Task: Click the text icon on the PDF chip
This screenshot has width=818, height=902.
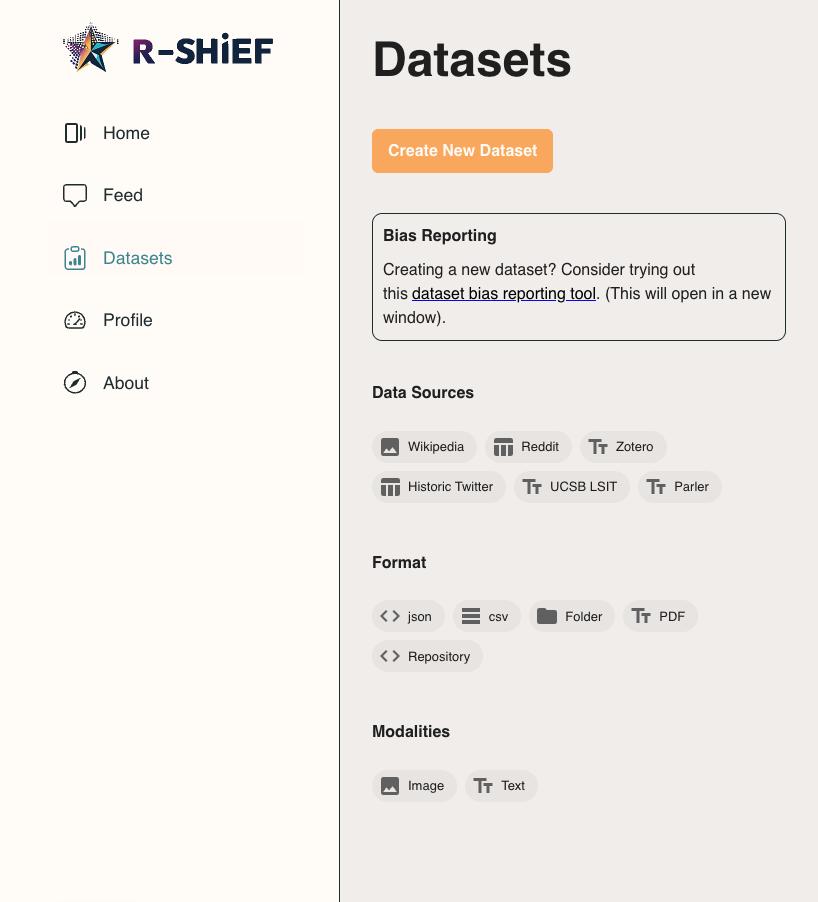Action: click(x=641, y=616)
